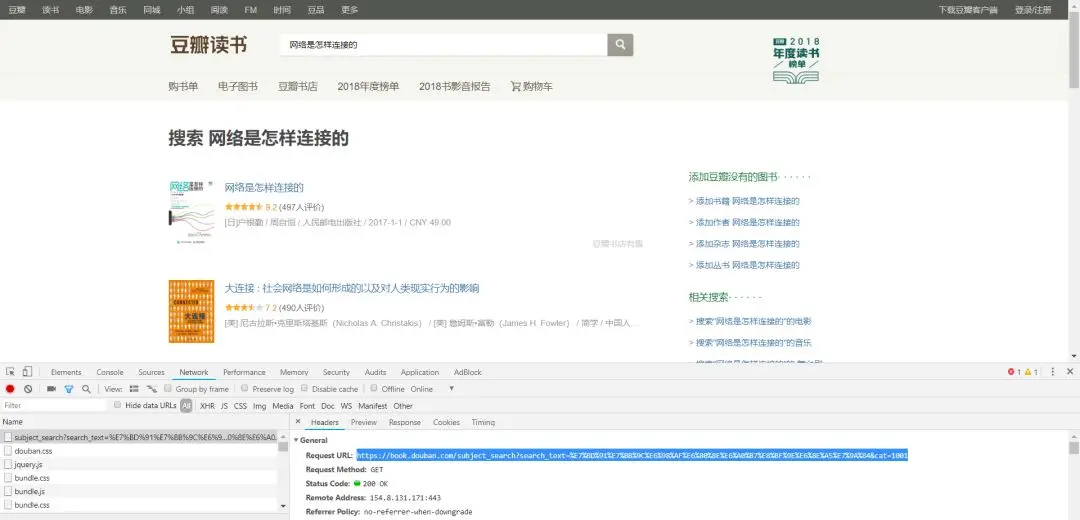Image resolution: width=1080 pixels, height=520 pixels.
Task: Toggle the overview waterfall view icon
Action: click(x=152, y=389)
